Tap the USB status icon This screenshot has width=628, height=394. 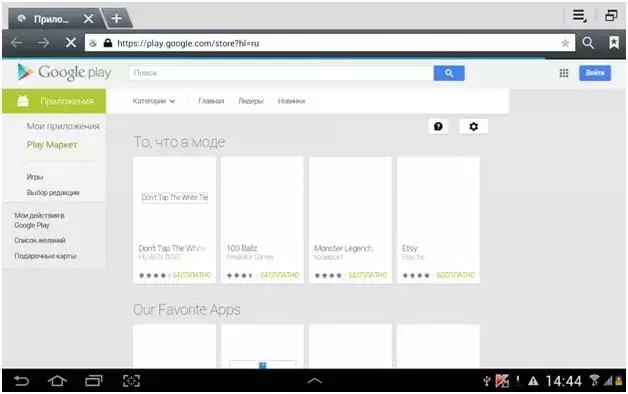(487, 380)
